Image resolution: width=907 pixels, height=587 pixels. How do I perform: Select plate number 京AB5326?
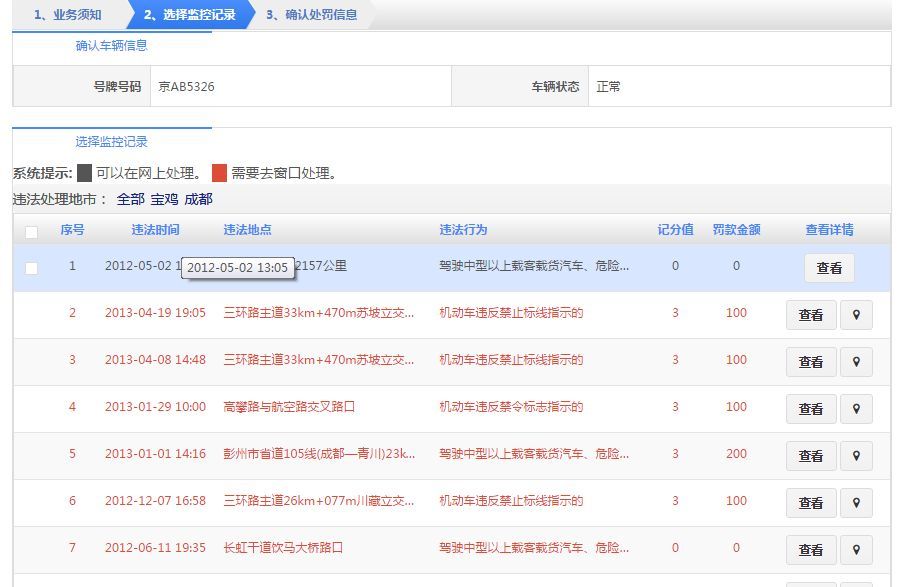click(186, 87)
